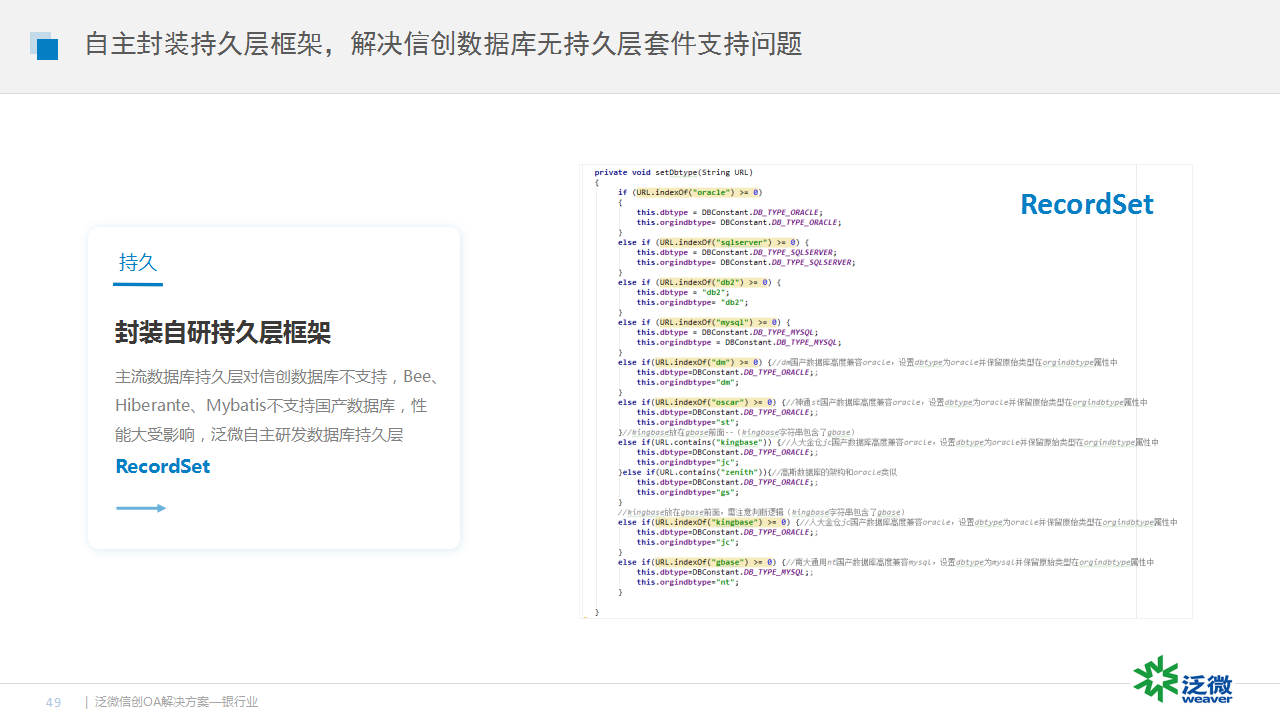
Task: Click the code line private void setDbtype
Action: 673,172
